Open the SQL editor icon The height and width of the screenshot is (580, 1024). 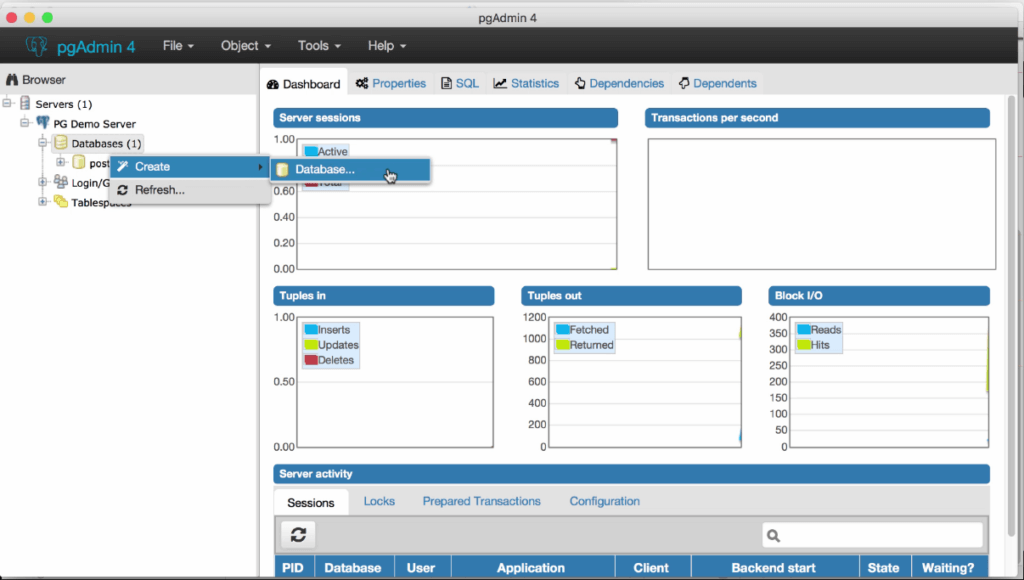pos(448,83)
